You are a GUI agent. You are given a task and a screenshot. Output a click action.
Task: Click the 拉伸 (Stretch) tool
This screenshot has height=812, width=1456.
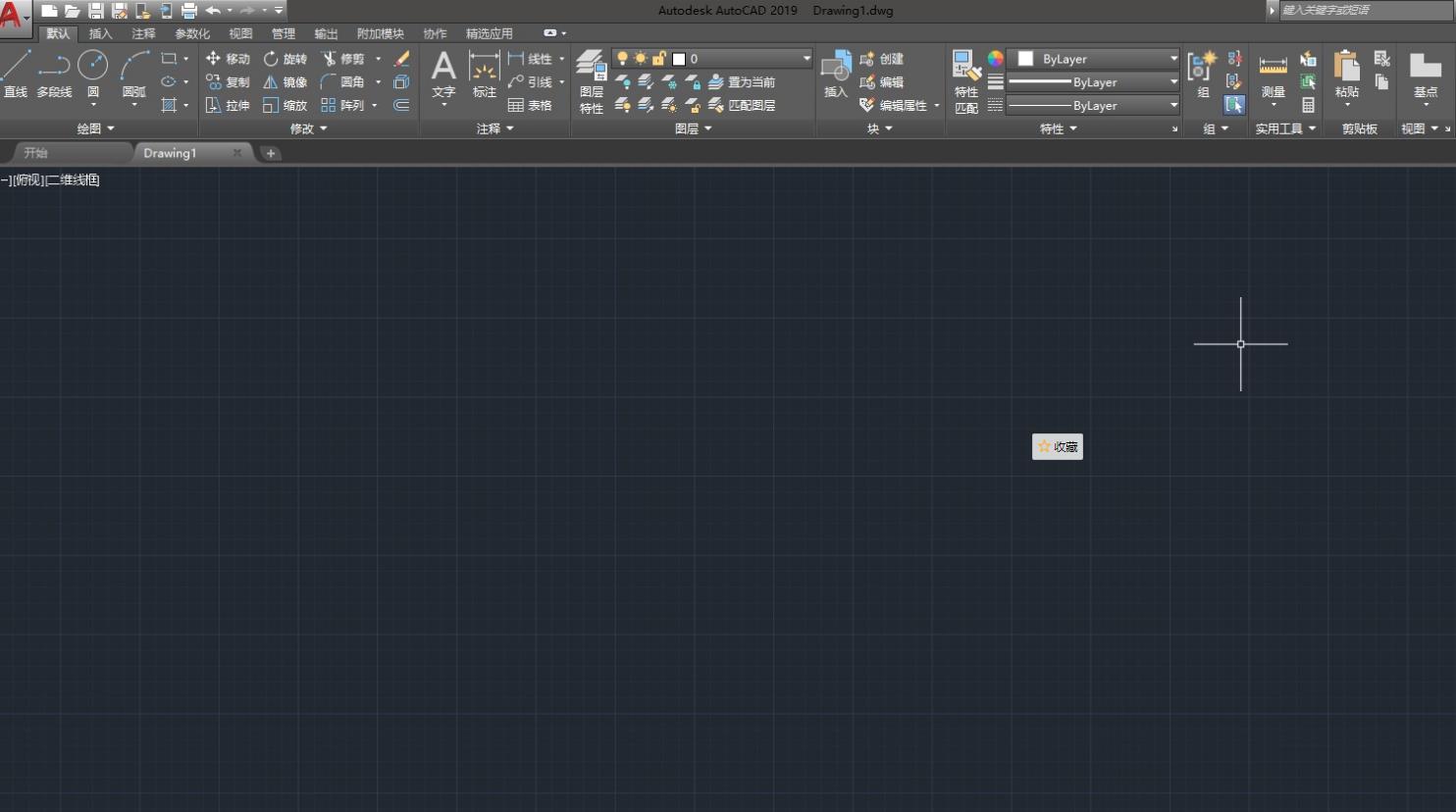pos(228,105)
